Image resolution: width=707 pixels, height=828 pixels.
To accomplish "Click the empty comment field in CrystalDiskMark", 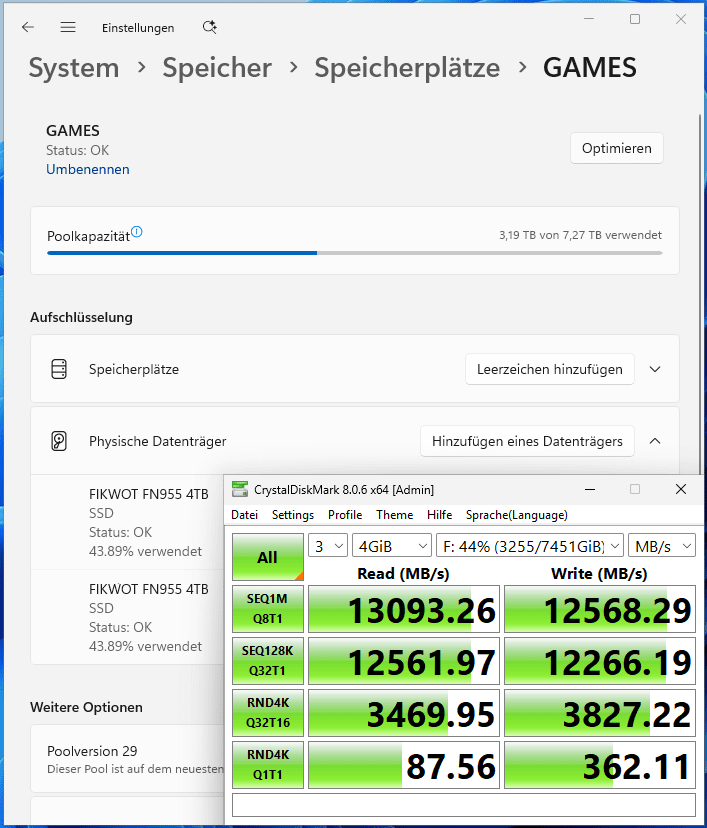I will [464, 805].
